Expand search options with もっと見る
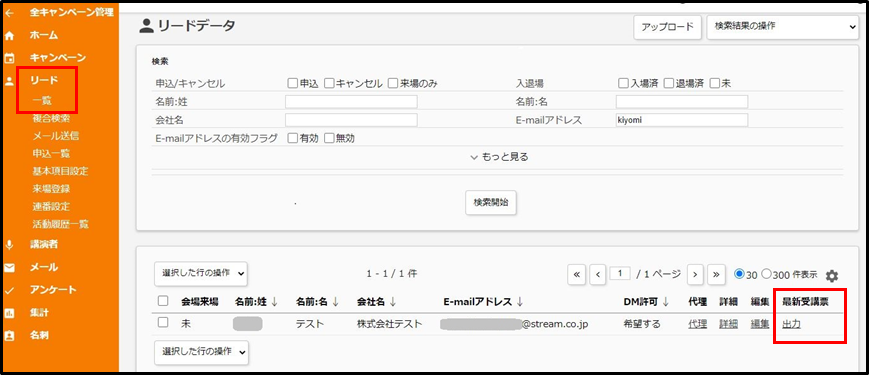Image resolution: width=869 pixels, height=375 pixels. point(498,157)
